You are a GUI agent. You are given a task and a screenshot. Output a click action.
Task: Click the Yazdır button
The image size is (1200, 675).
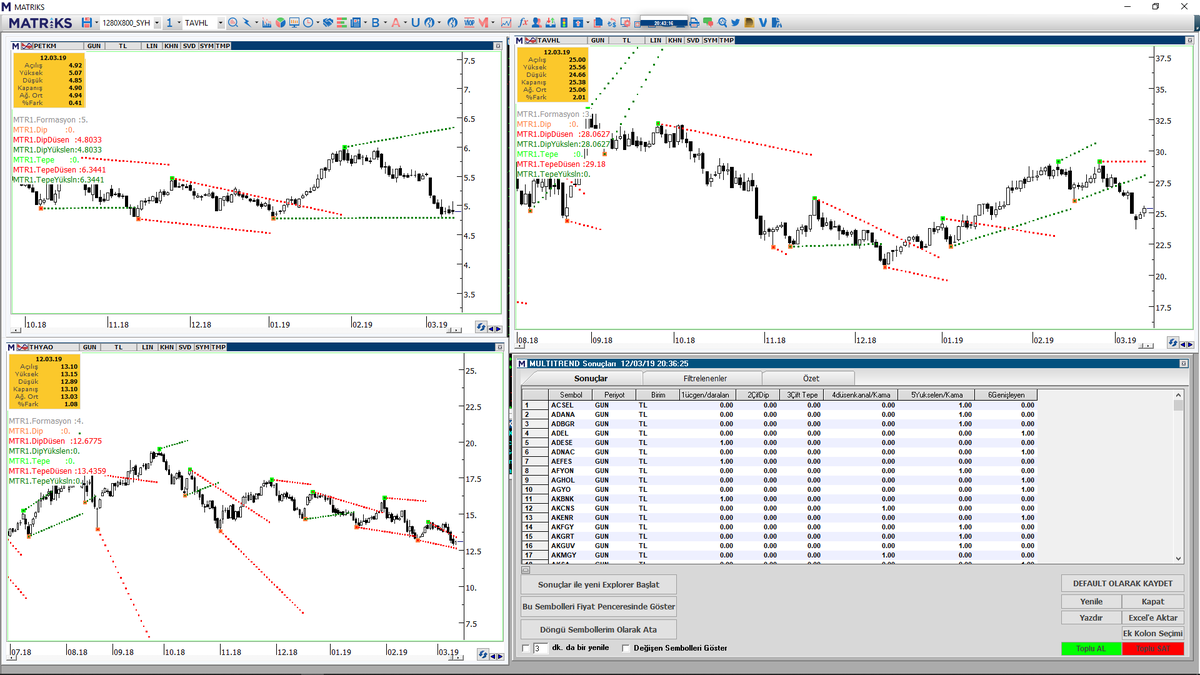coord(1092,618)
